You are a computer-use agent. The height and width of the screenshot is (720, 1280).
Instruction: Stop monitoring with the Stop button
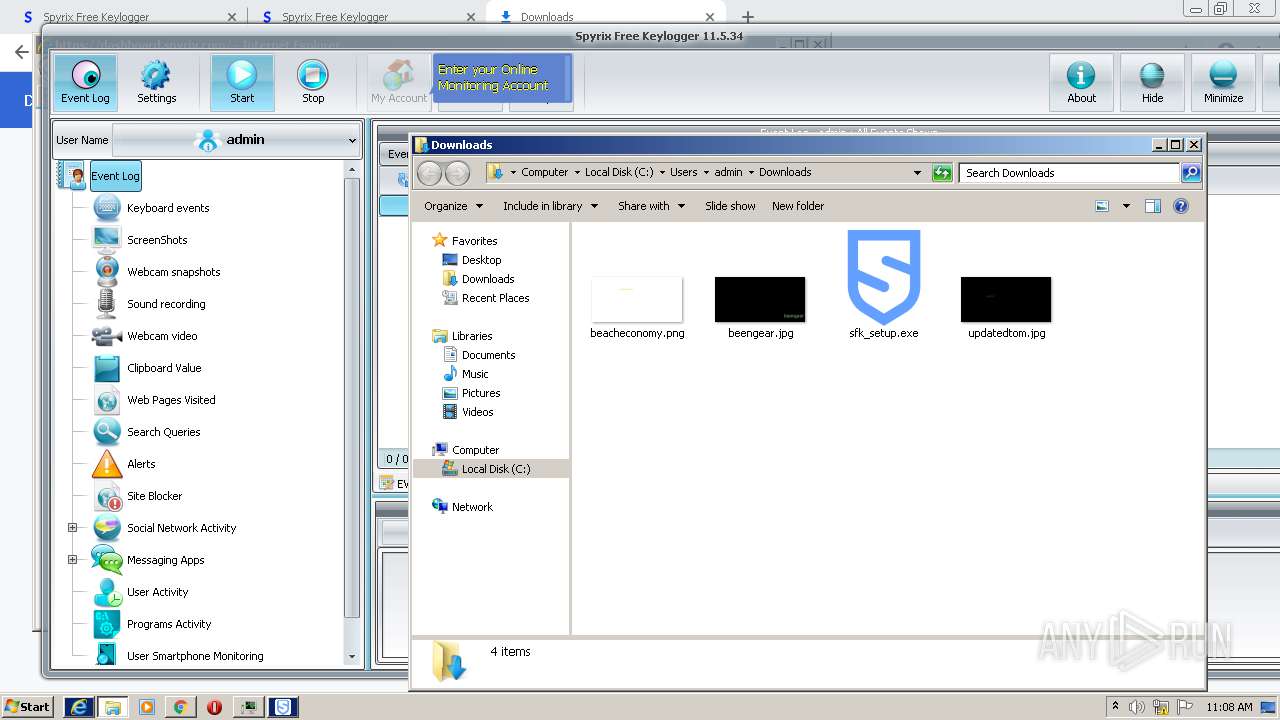(x=313, y=82)
